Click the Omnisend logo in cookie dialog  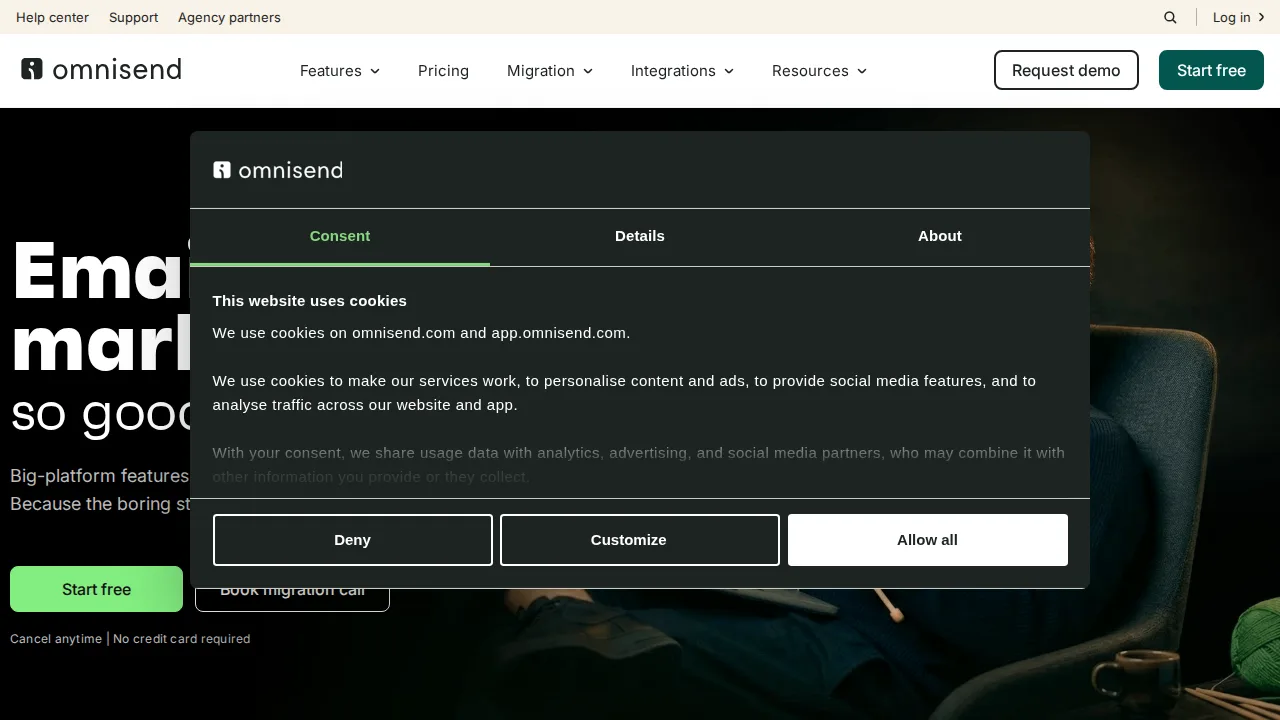pyautogui.click(x=277, y=170)
